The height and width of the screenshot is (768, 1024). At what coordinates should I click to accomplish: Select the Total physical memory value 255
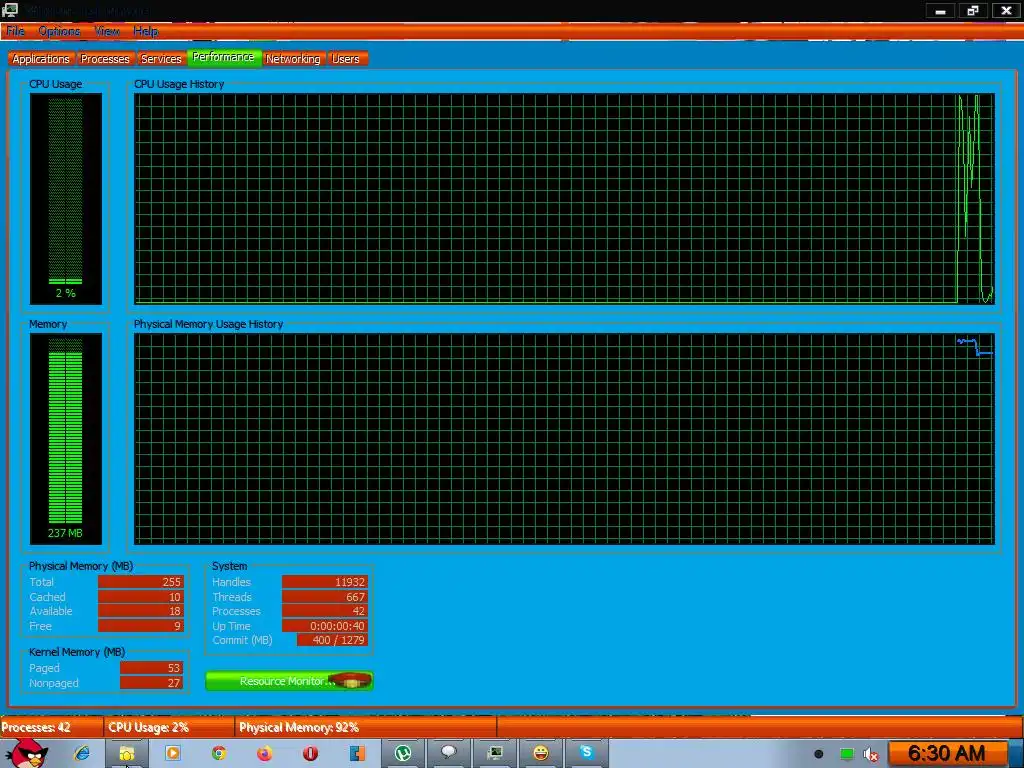tap(141, 582)
